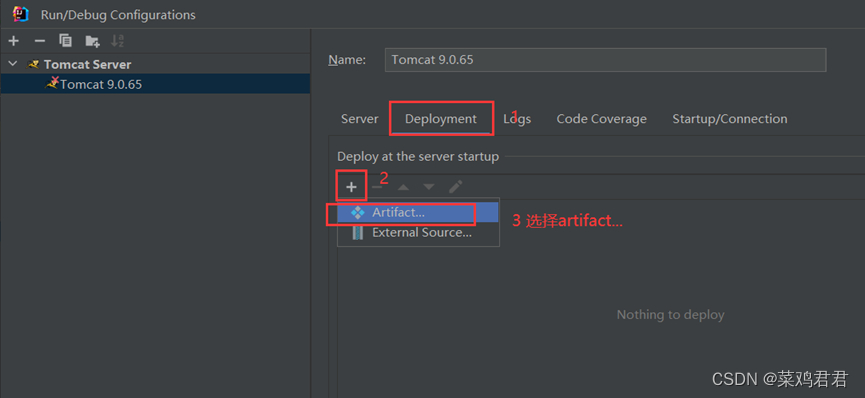Click the IntelliJ IDEA logo in title bar
Image resolution: width=865 pixels, height=398 pixels.
(20, 14)
